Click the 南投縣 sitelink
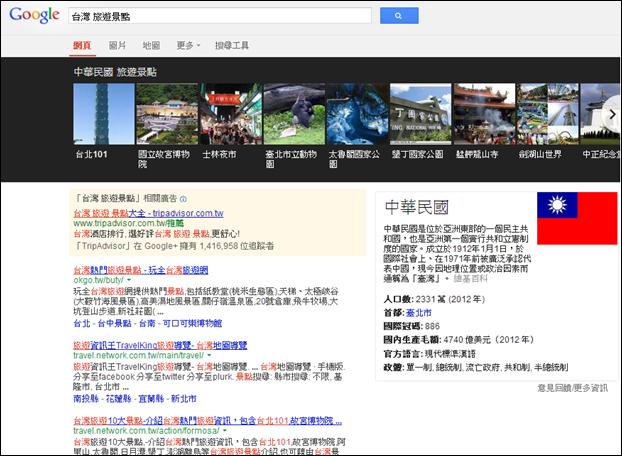 86,399
